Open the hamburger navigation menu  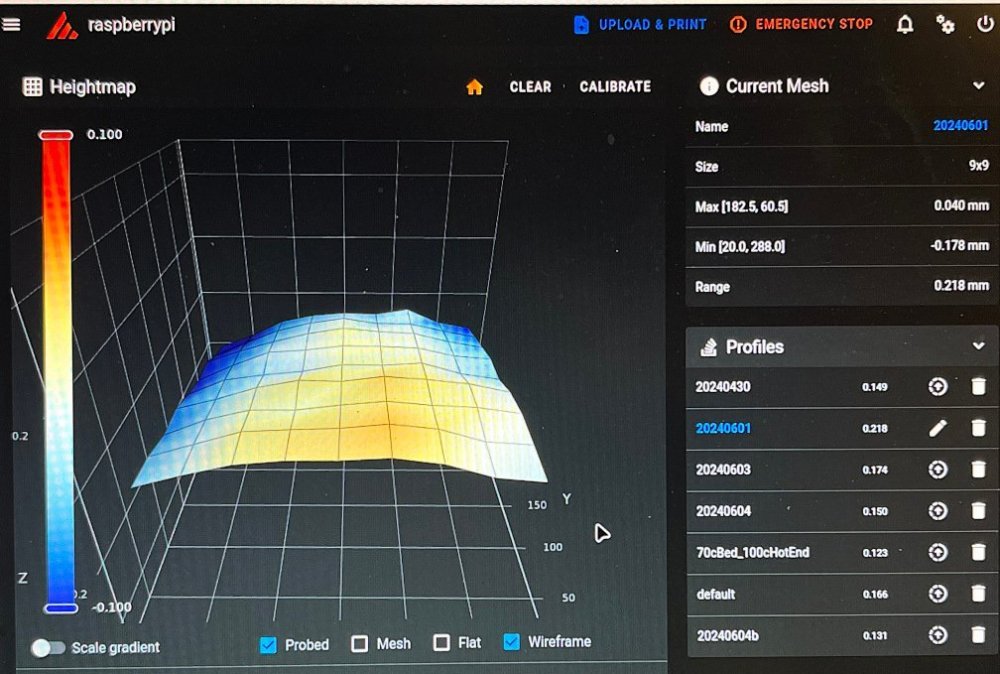click(11, 25)
